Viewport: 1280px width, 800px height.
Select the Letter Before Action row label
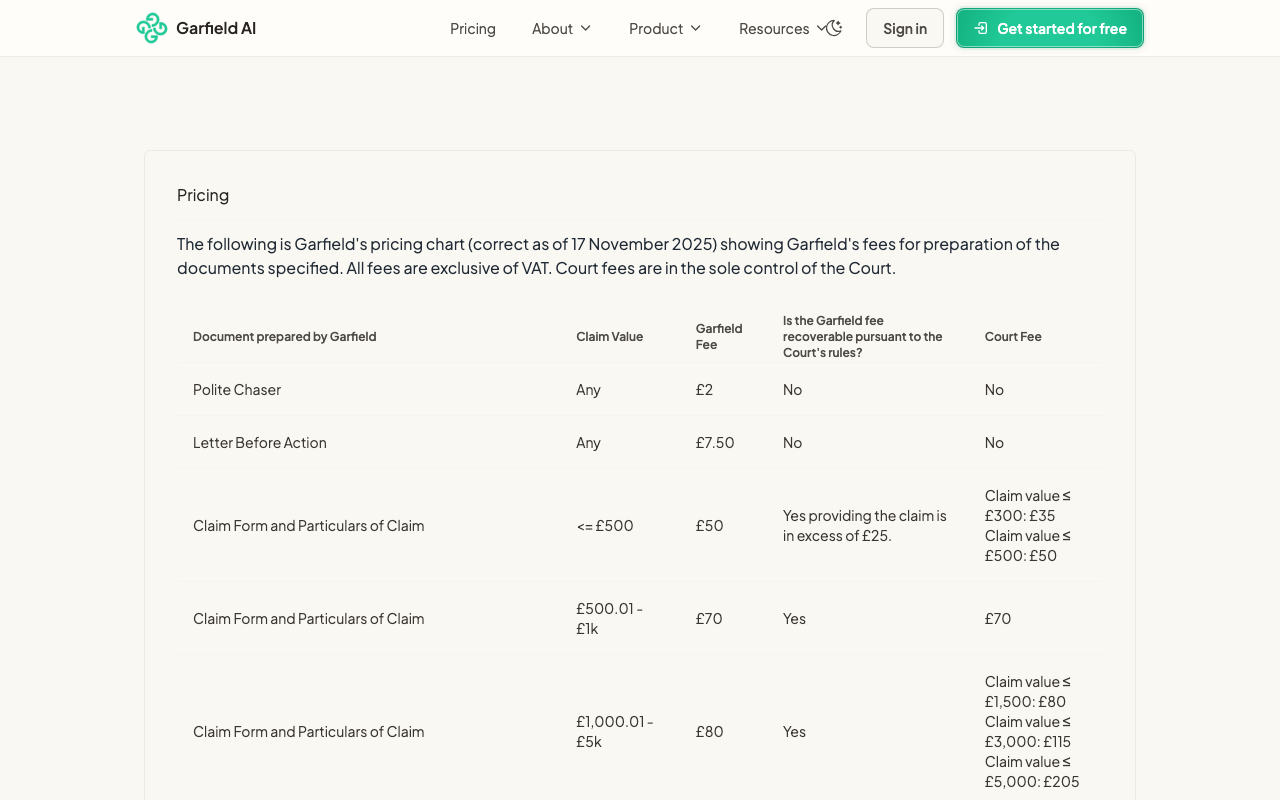(x=260, y=443)
